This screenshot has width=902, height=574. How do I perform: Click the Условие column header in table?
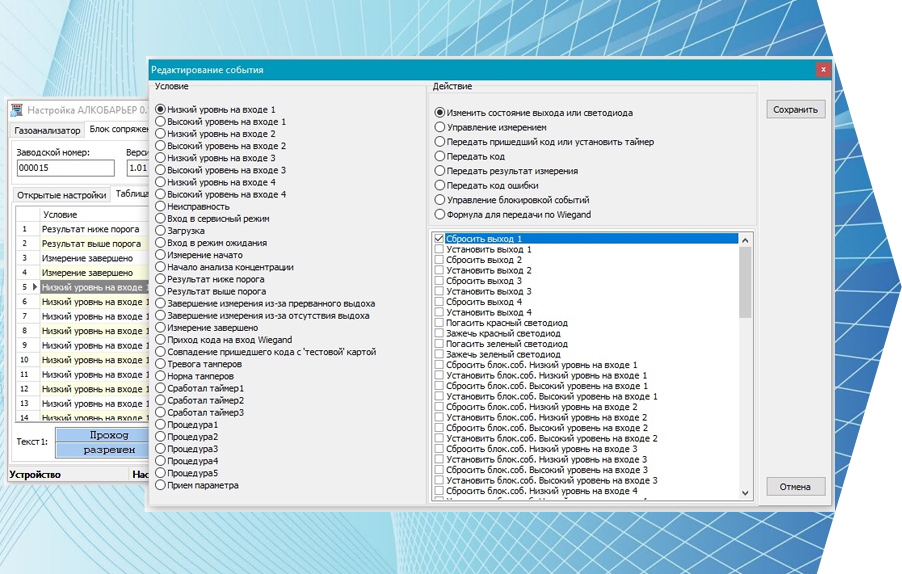point(94,215)
